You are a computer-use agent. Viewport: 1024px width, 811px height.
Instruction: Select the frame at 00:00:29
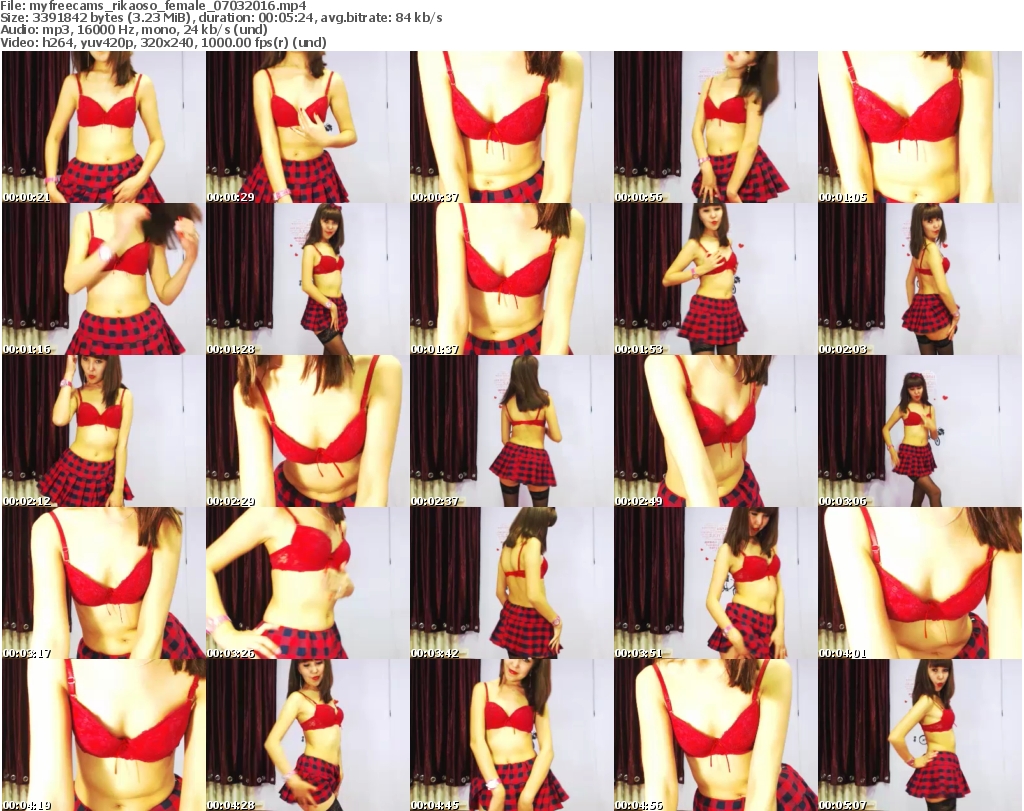(306, 127)
